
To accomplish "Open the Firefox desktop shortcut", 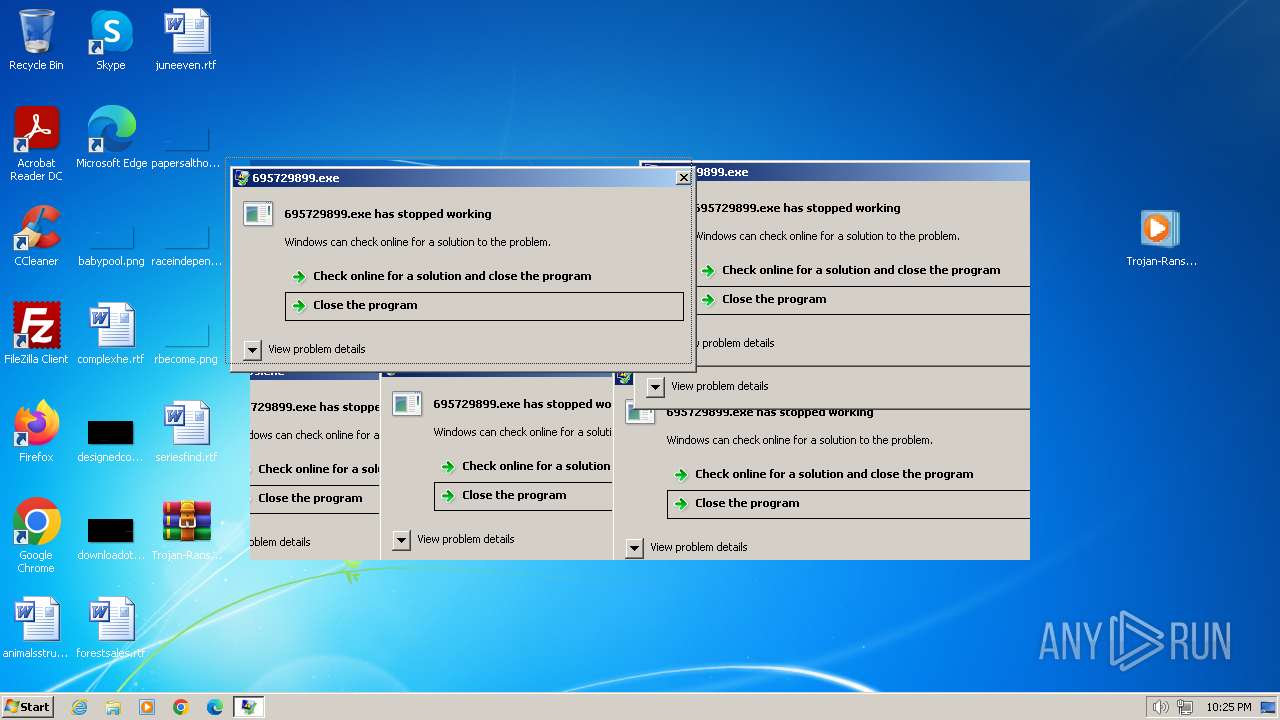I will coord(36,433).
